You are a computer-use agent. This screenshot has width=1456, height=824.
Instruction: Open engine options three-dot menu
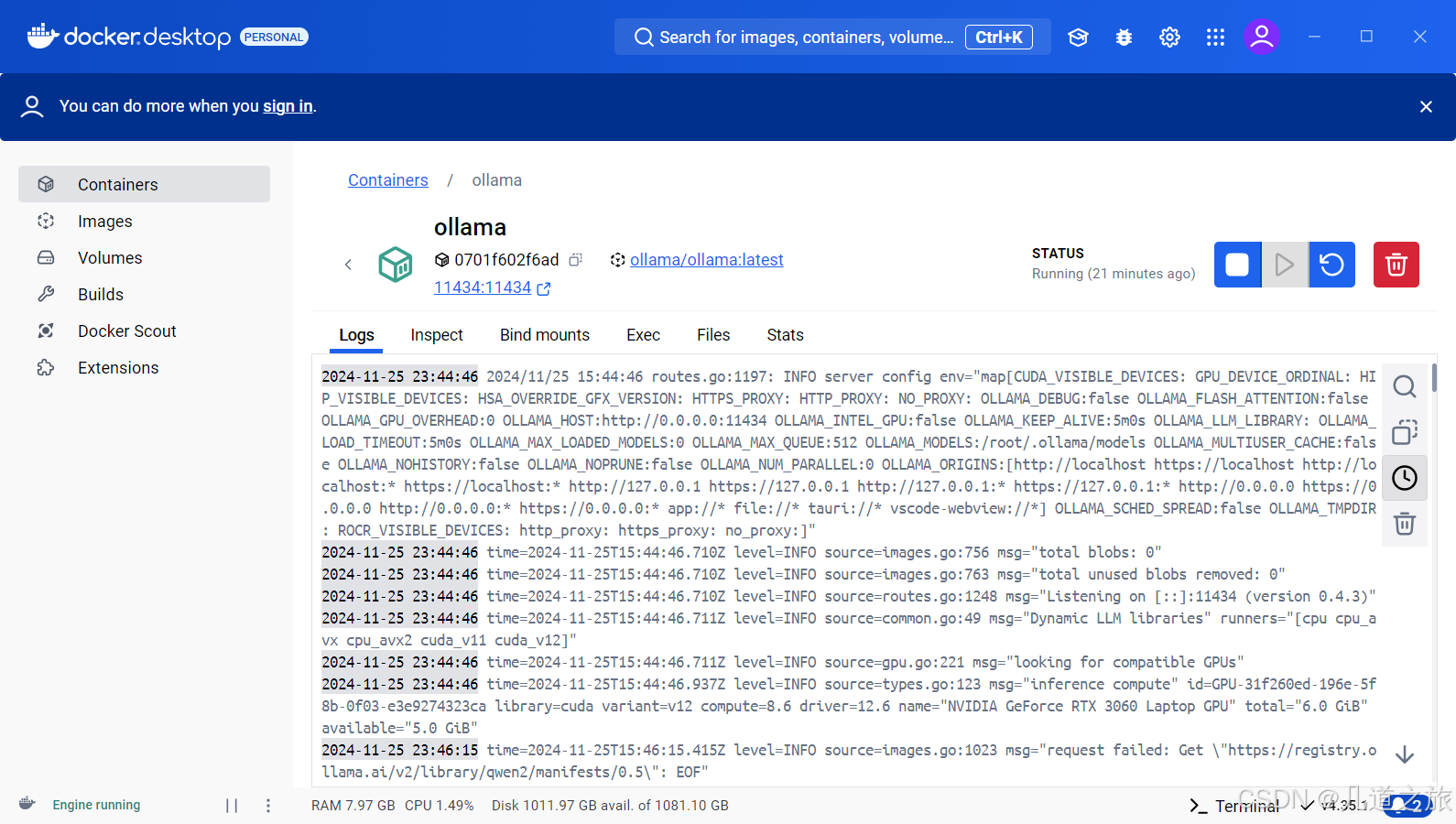pyautogui.click(x=268, y=806)
